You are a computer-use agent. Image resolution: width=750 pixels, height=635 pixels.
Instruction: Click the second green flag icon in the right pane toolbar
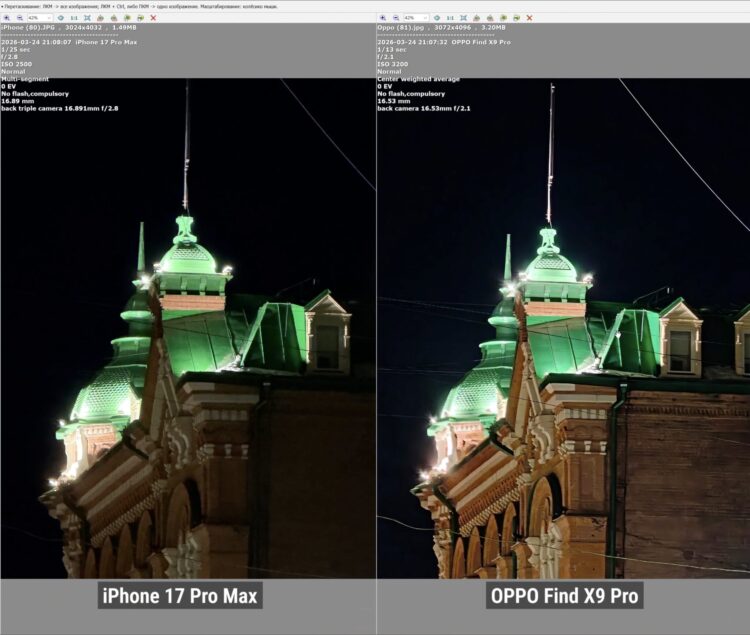click(517, 18)
